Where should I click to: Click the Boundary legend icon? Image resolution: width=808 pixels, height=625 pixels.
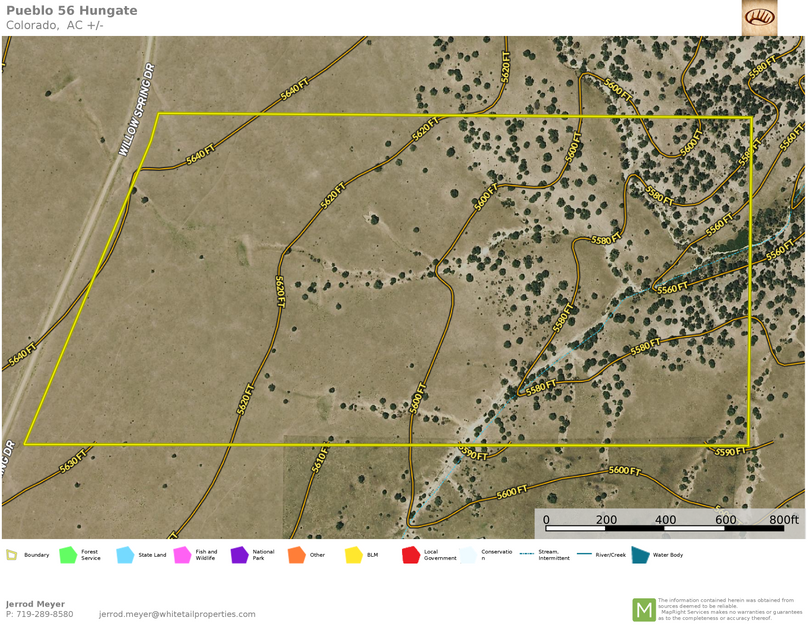11,554
